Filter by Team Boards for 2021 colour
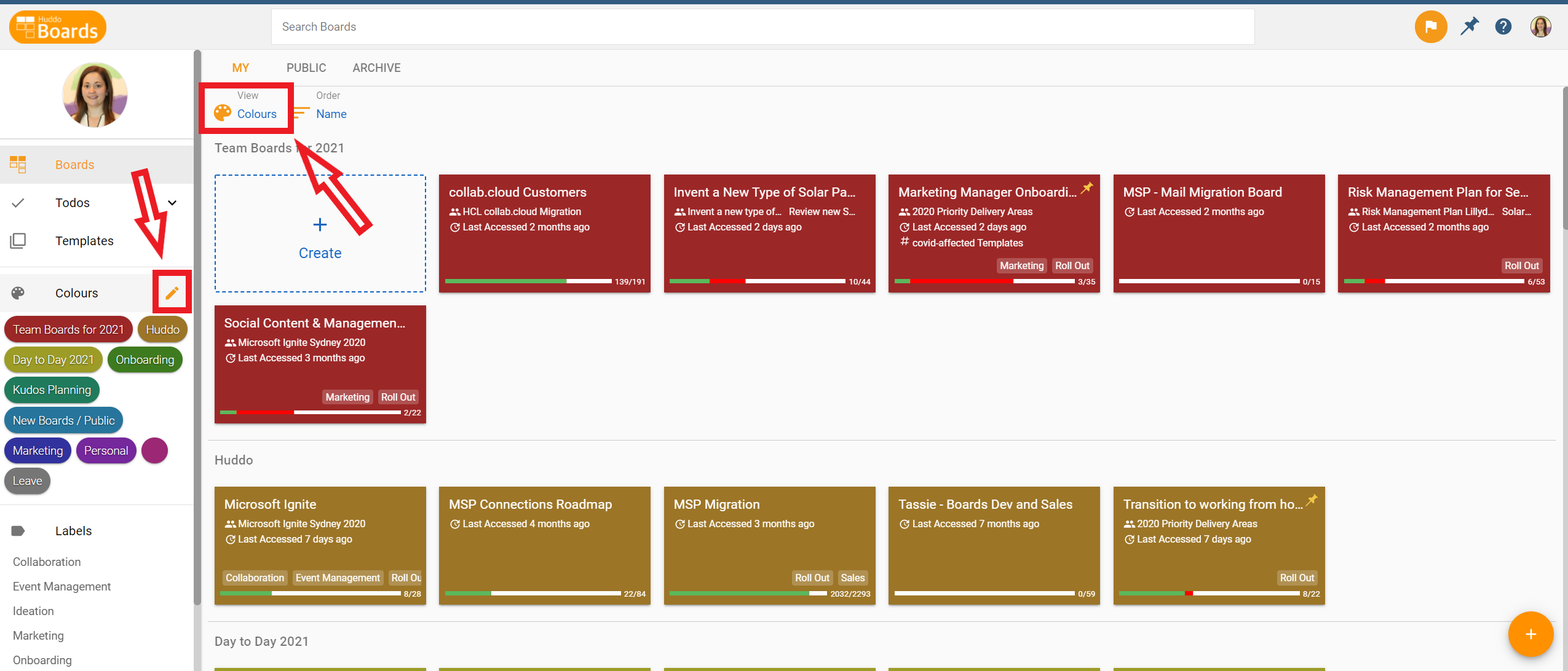Image resolution: width=1568 pixels, height=671 pixels. coord(68,329)
